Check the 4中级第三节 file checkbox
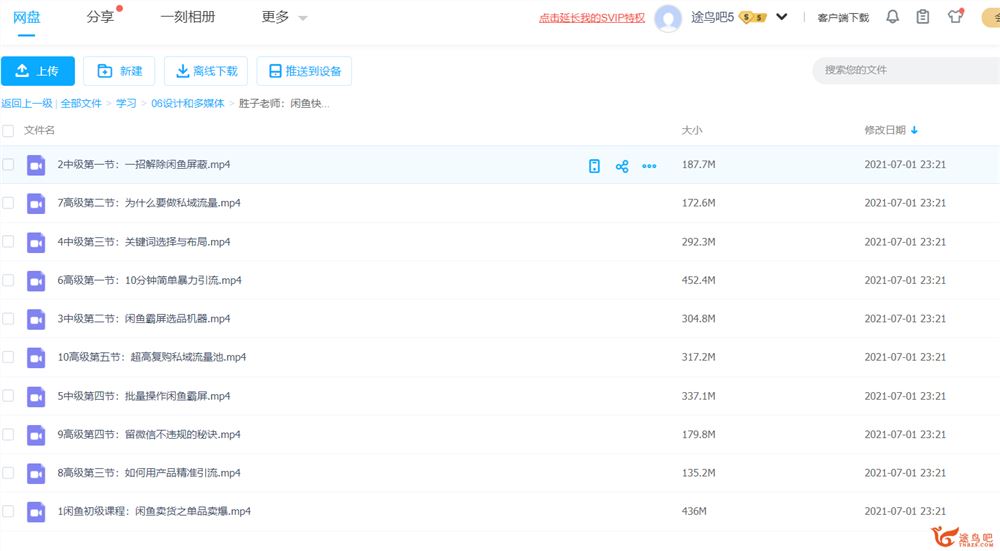Viewport: 1000px width, 551px height. [8, 241]
